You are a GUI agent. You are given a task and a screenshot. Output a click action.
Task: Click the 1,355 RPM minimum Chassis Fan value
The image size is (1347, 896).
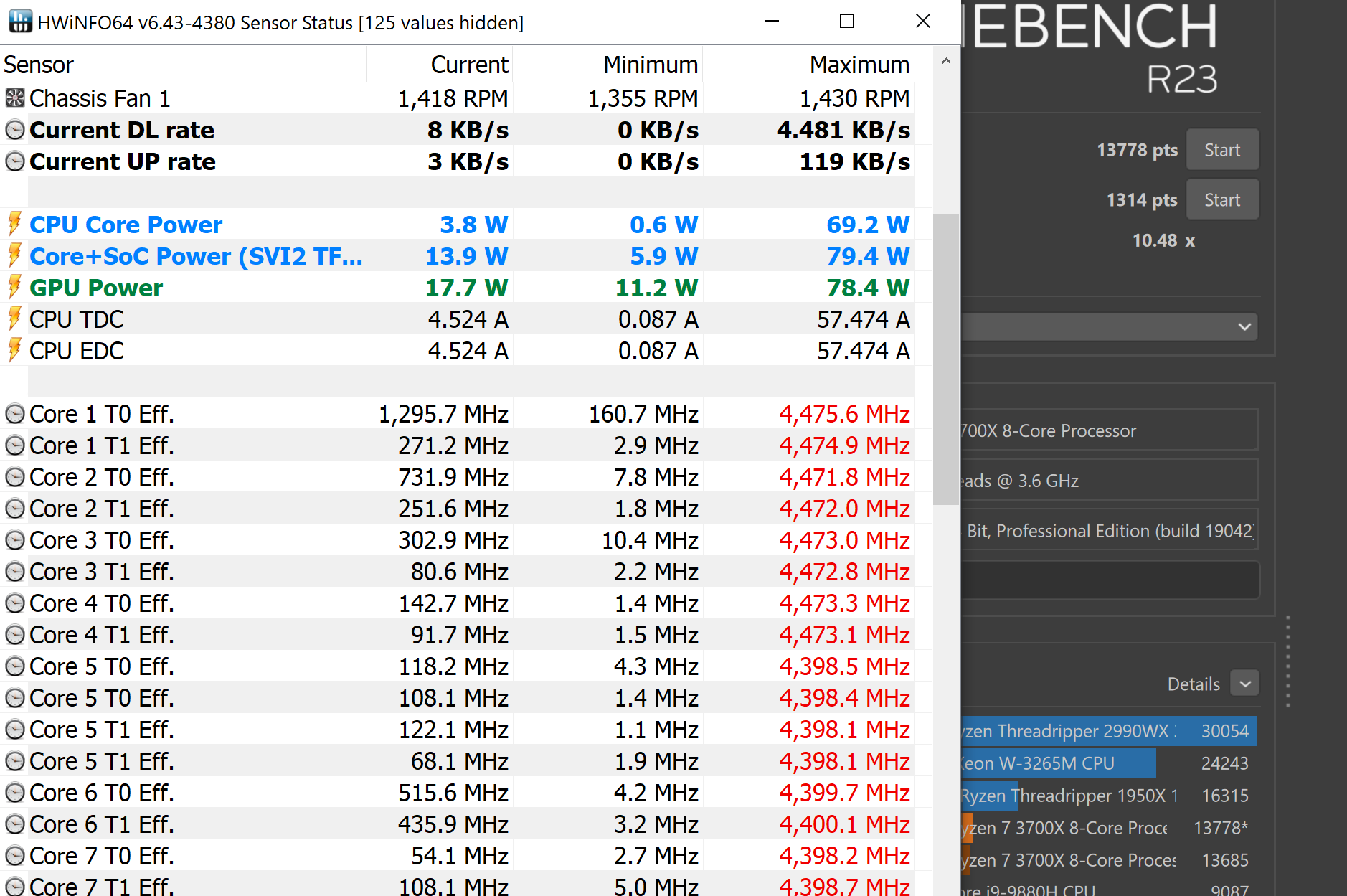pos(643,98)
